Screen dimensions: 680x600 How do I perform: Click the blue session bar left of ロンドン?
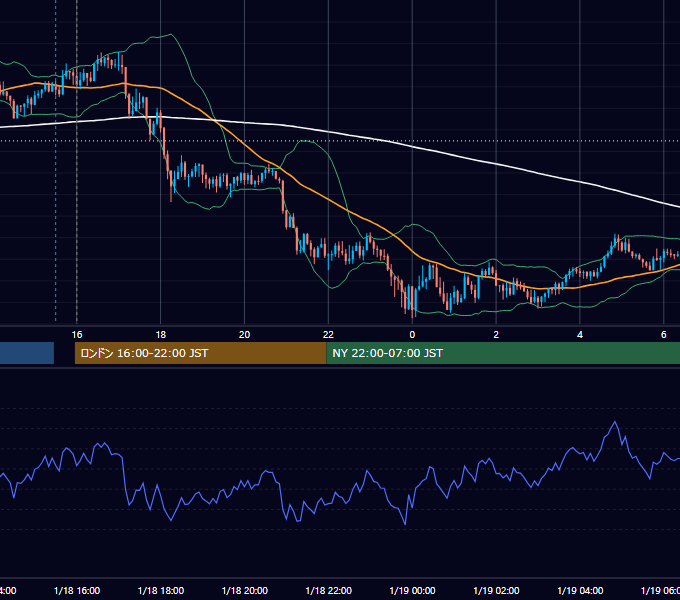27,353
